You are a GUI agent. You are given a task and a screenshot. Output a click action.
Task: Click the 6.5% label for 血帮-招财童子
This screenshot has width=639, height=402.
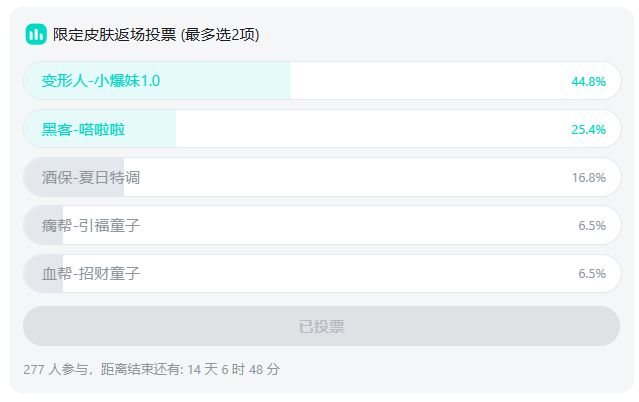tap(592, 274)
